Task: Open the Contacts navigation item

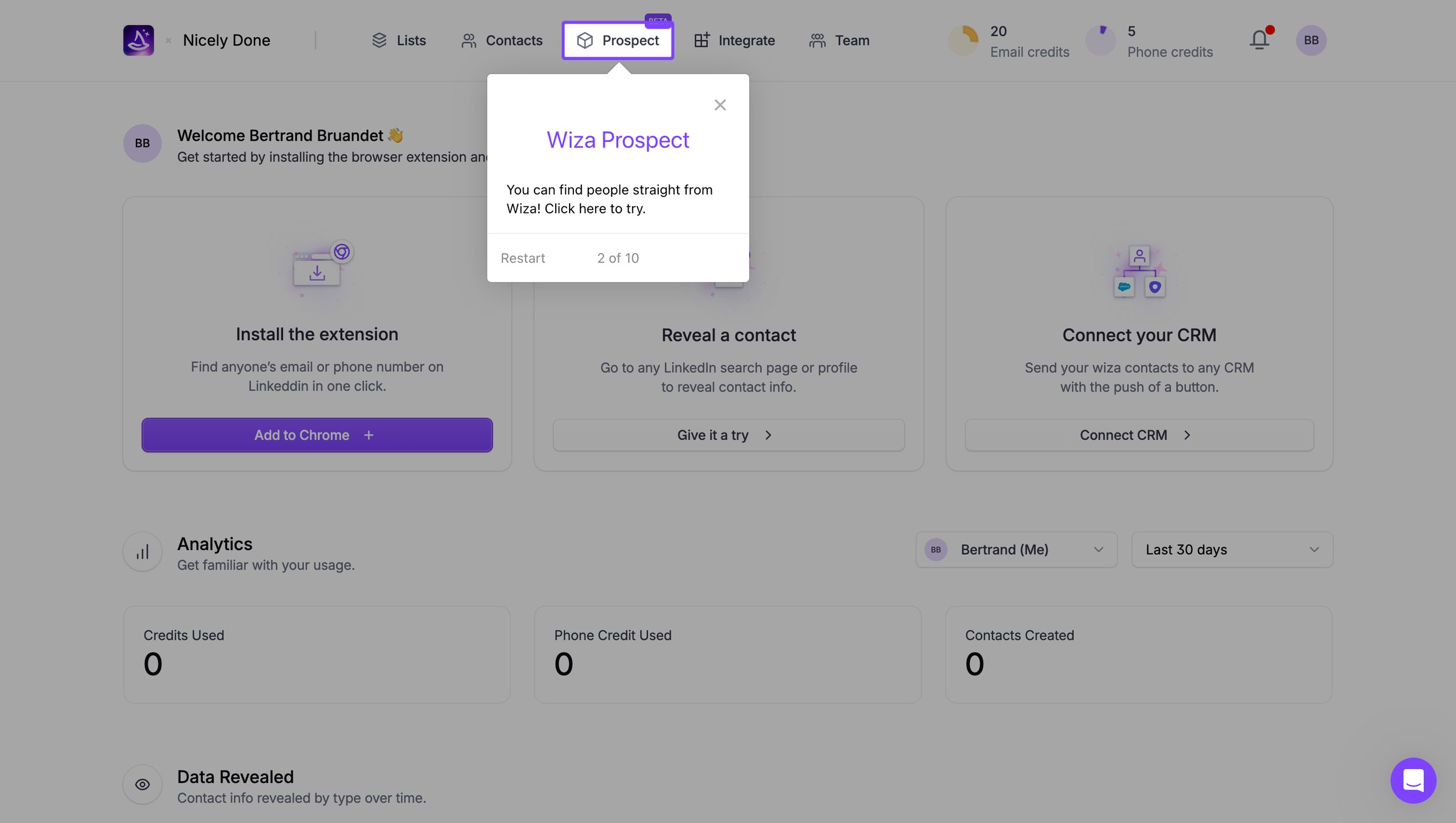Action: [x=502, y=40]
